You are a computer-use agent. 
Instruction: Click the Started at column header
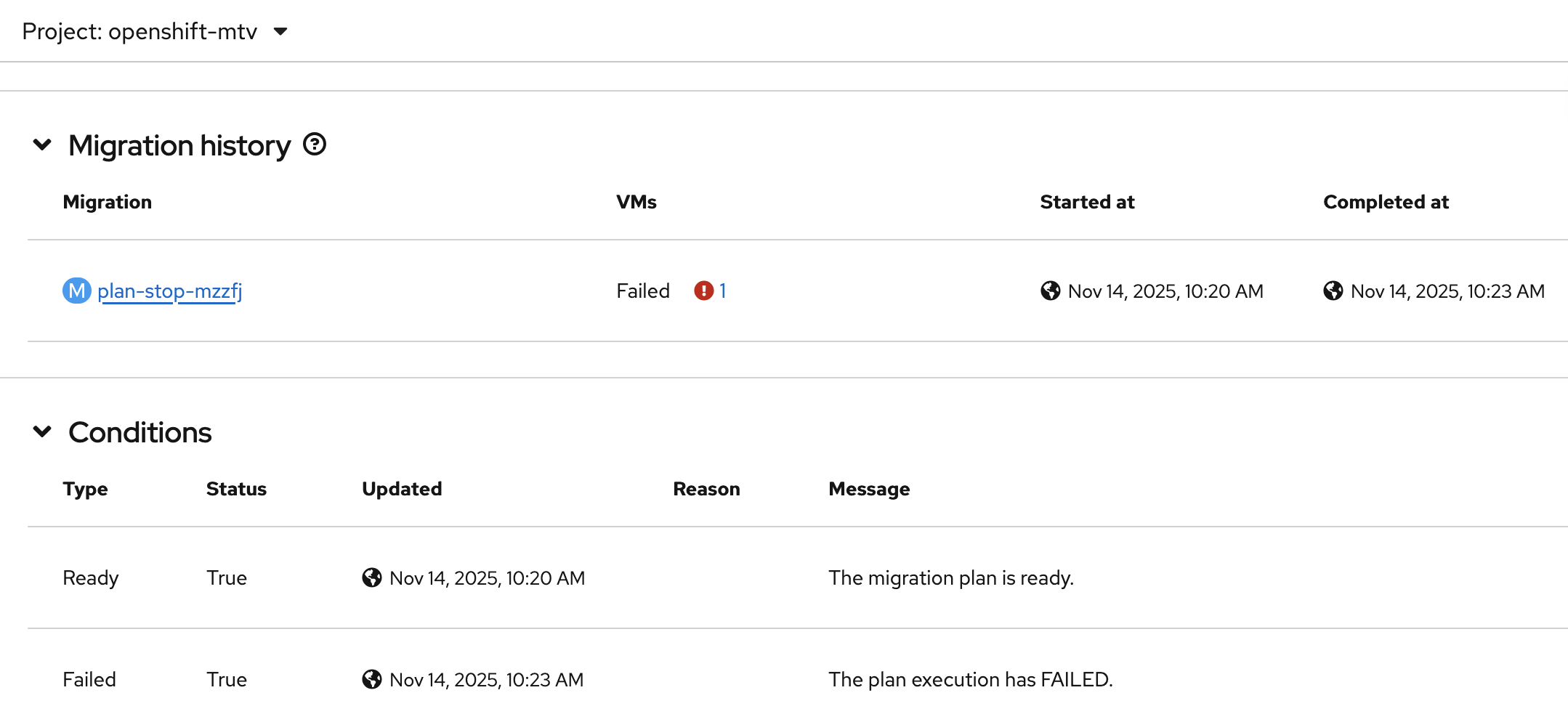(x=1086, y=202)
